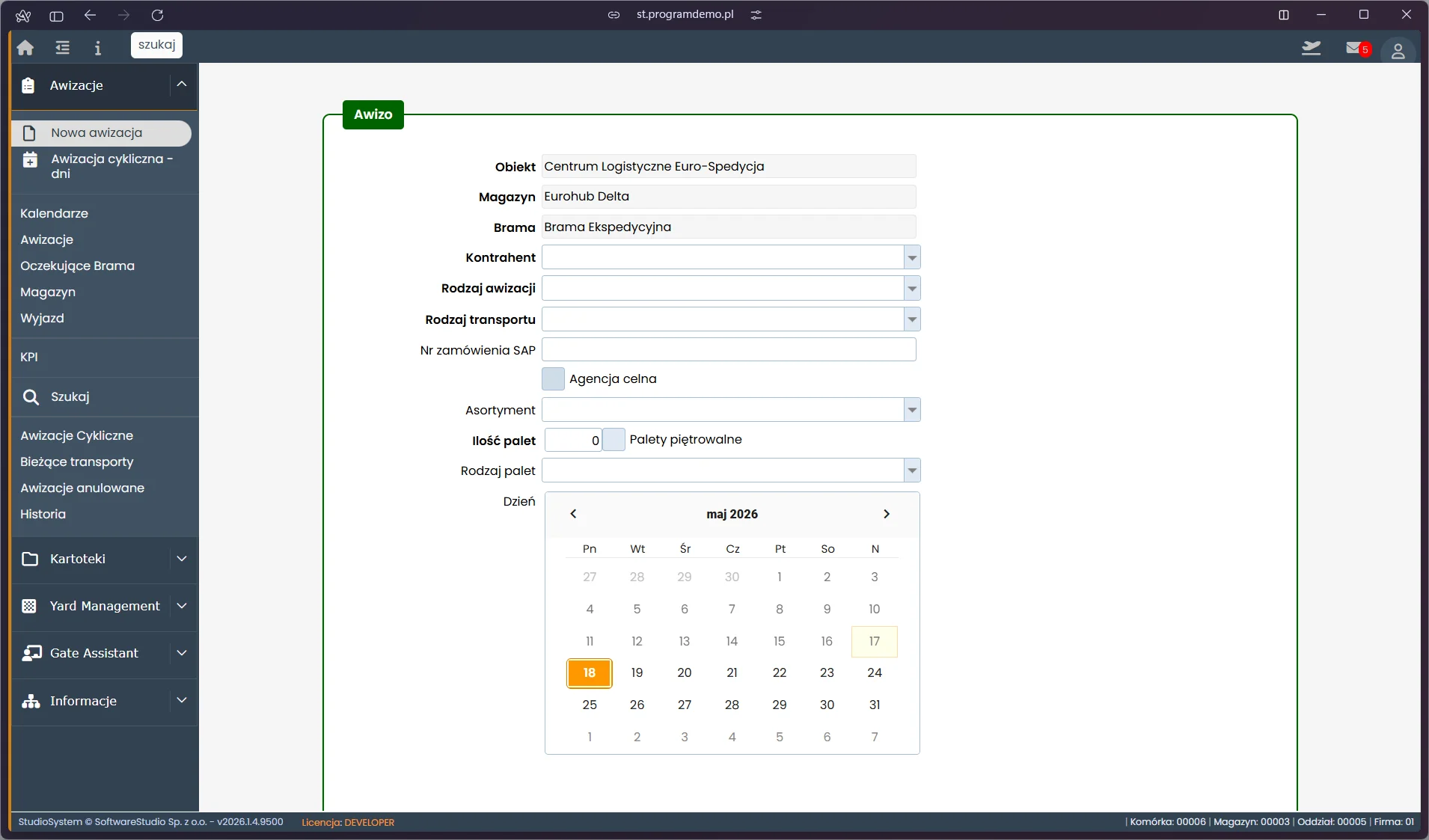Viewport: 1429px width, 840px height.
Task: Open Kalendarze in sidebar
Action: 54,214
